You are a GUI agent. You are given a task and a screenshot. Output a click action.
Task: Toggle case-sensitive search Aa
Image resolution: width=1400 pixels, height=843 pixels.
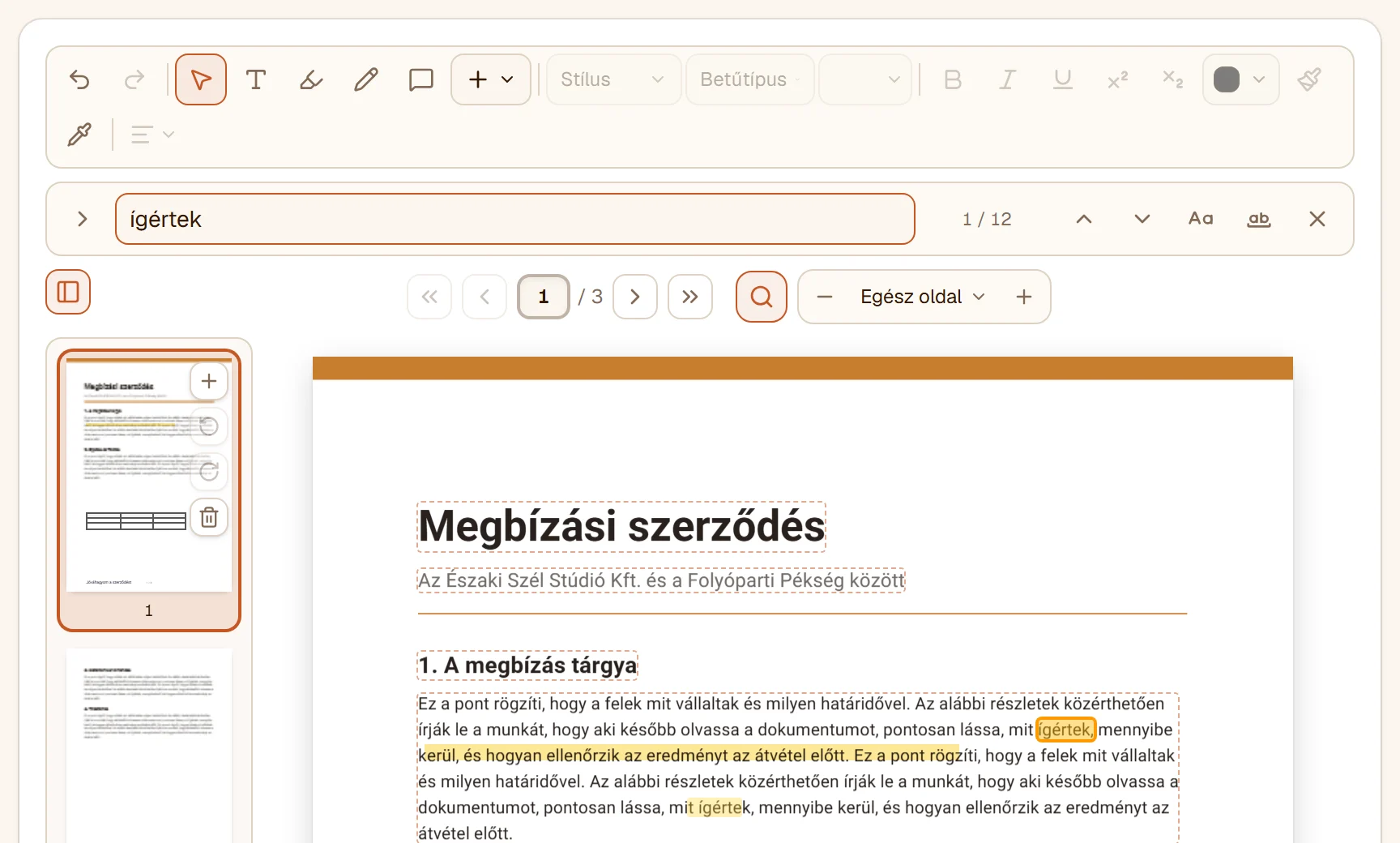(1201, 219)
